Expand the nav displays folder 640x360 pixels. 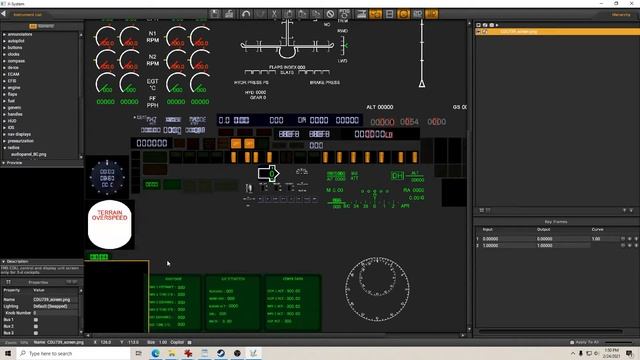(x=4, y=134)
